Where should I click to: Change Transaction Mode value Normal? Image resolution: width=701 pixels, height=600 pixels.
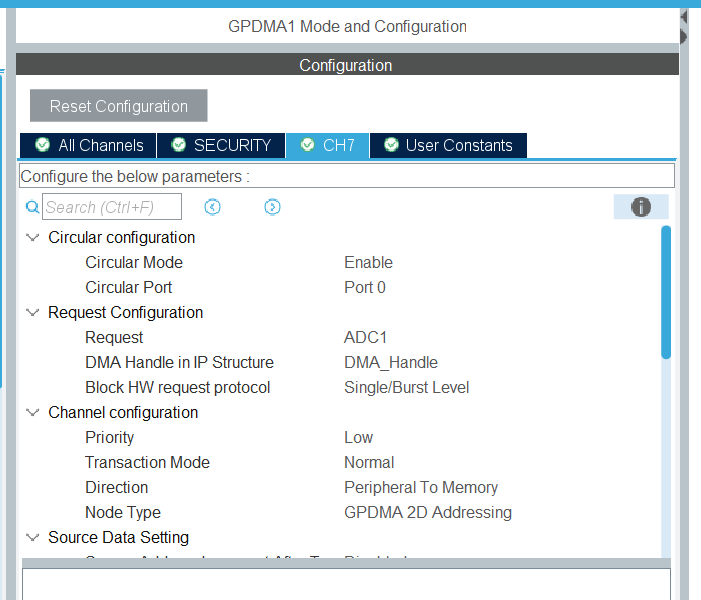click(x=369, y=463)
